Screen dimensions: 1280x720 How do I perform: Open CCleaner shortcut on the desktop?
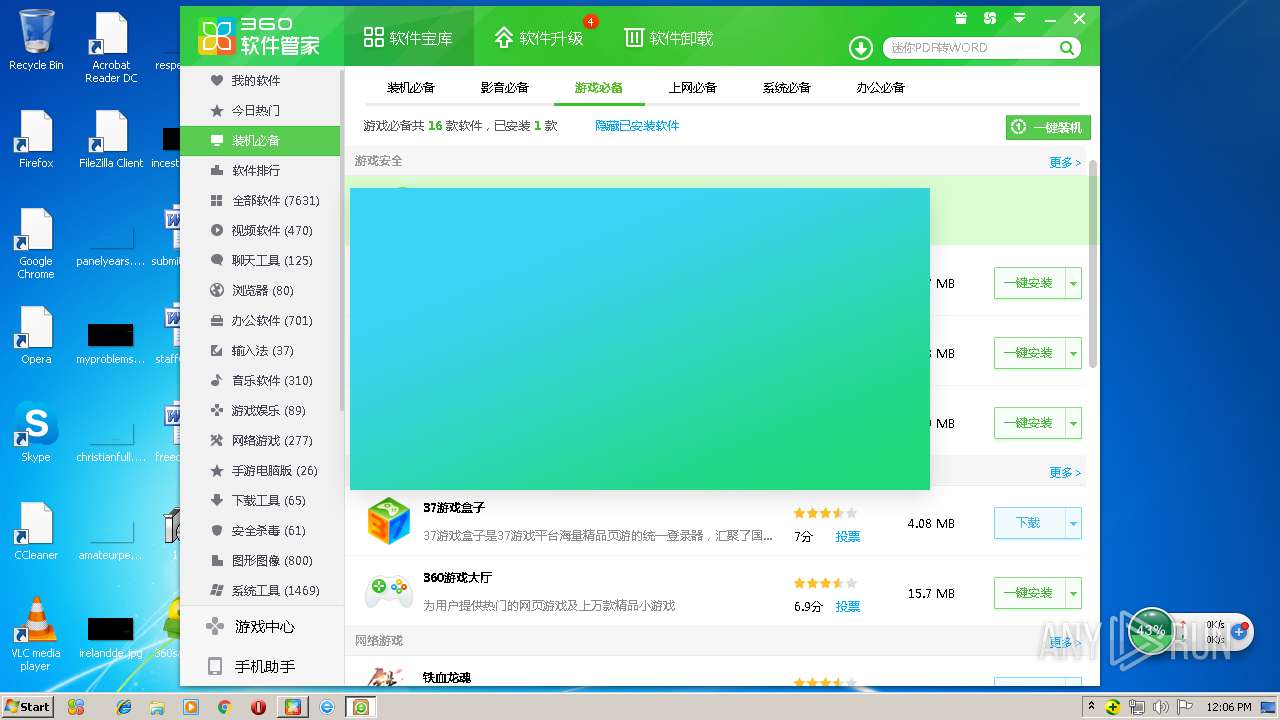point(36,530)
